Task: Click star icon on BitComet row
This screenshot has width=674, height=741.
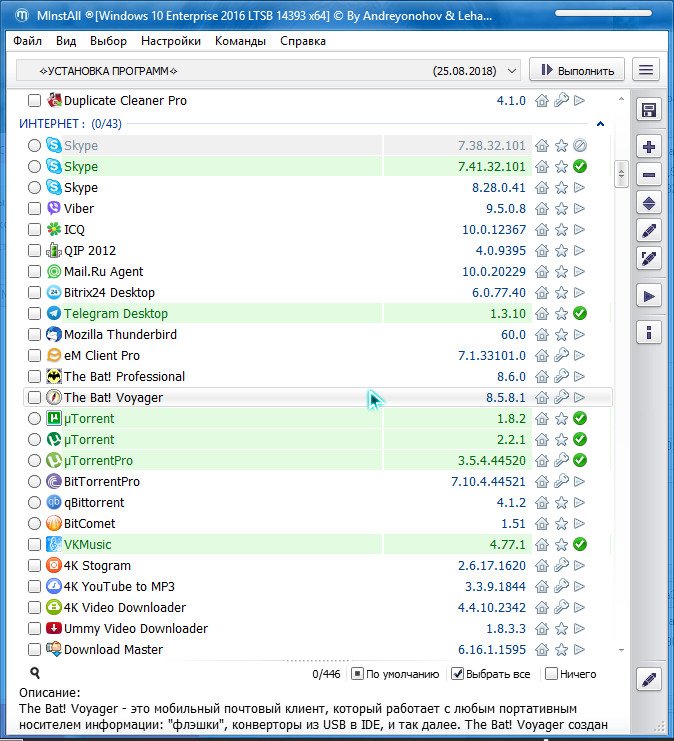Action: [x=561, y=524]
